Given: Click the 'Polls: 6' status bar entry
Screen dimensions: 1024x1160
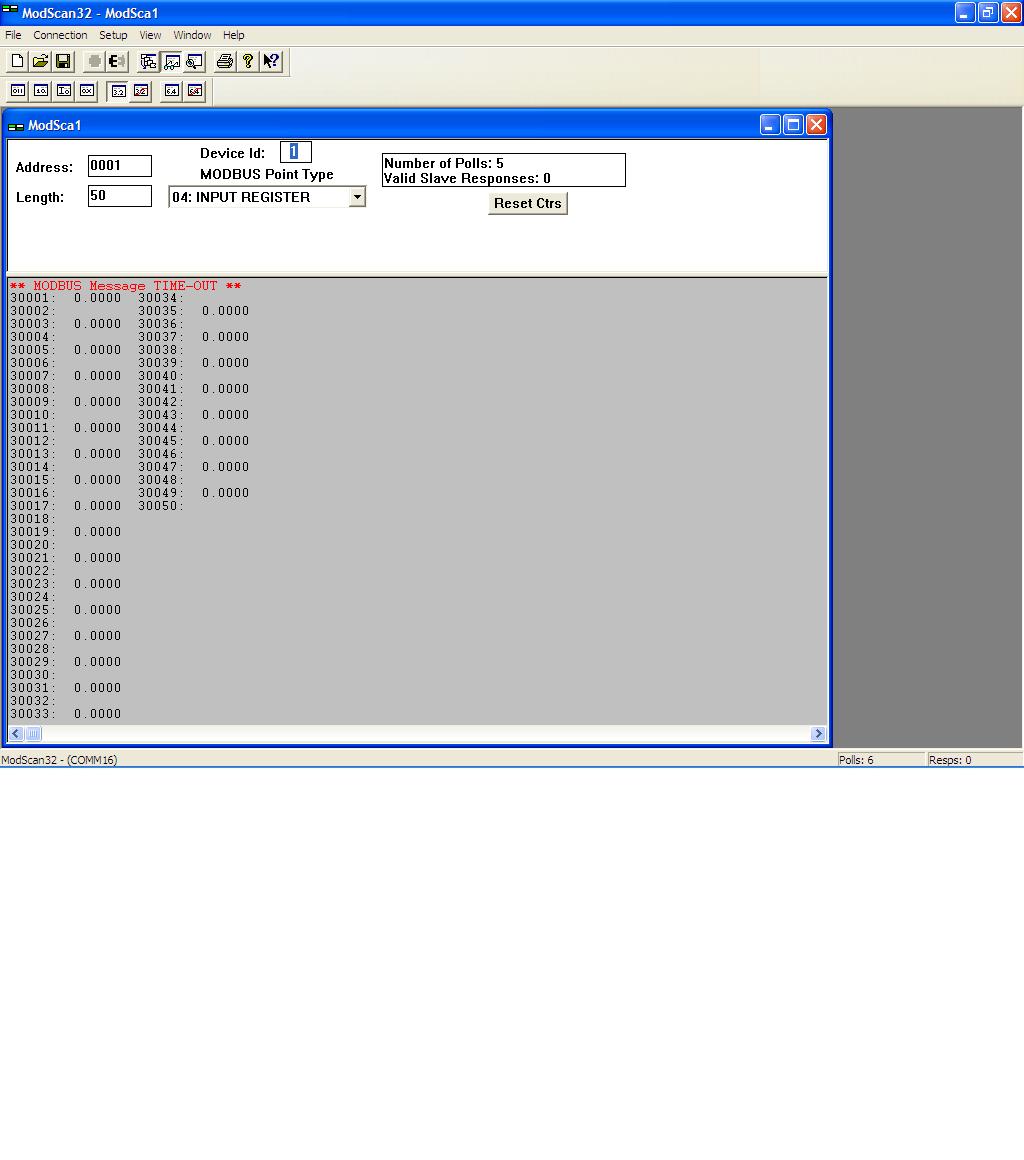Looking at the screenshot, I should tap(856, 760).
